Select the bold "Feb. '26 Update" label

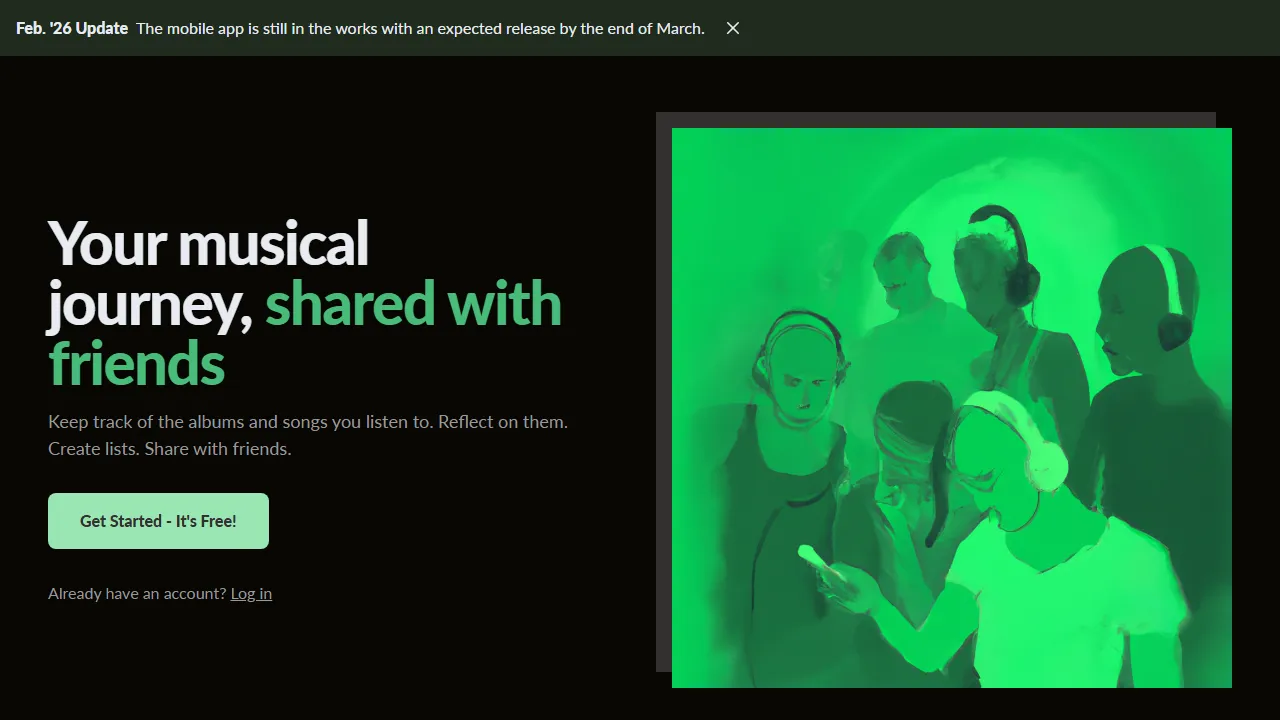pyautogui.click(x=72, y=28)
